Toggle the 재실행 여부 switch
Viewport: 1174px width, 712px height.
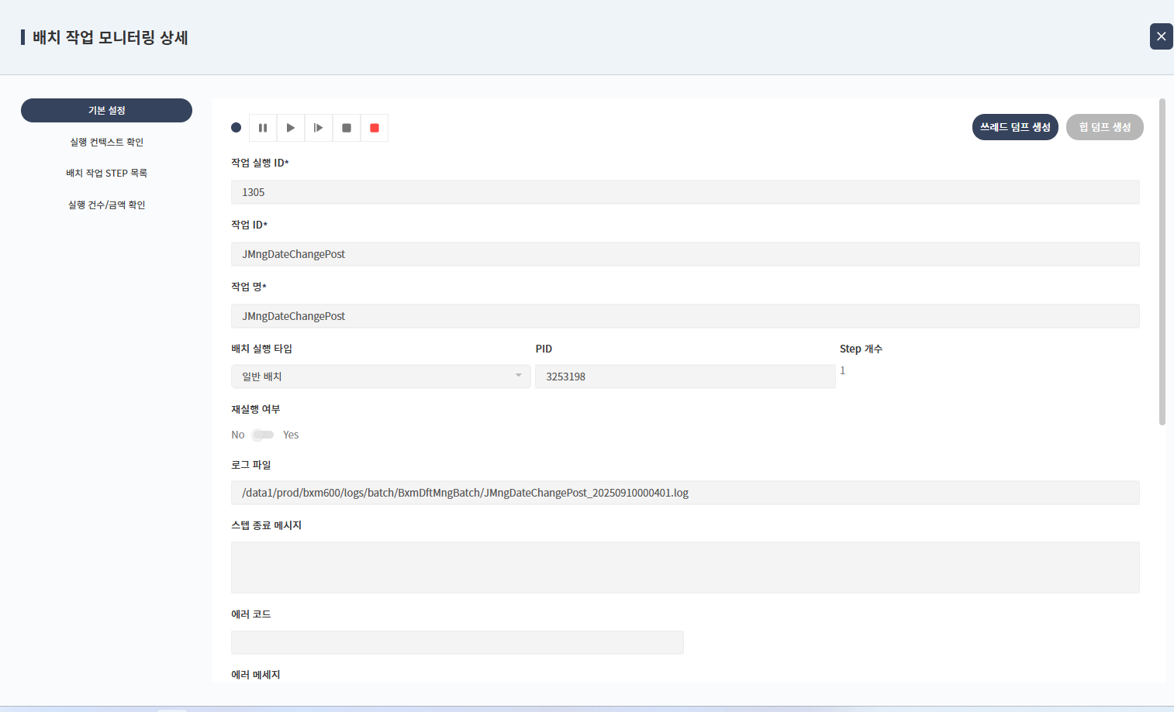point(263,435)
